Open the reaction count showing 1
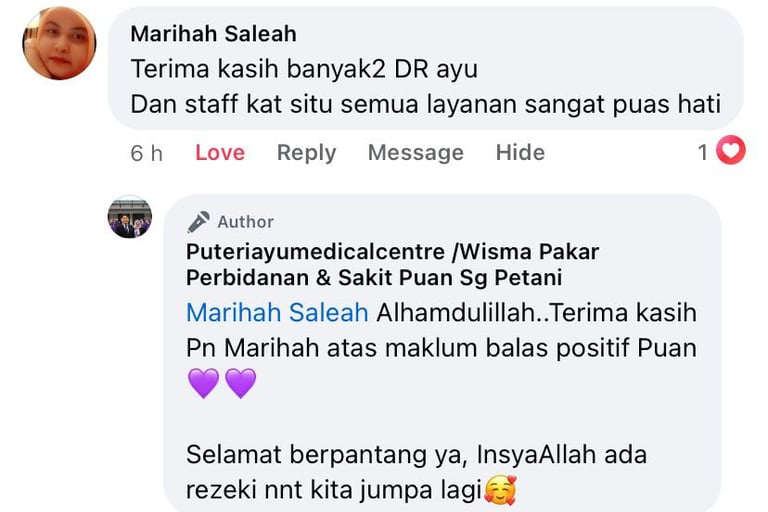The height and width of the screenshot is (512, 768). coord(703,152)
